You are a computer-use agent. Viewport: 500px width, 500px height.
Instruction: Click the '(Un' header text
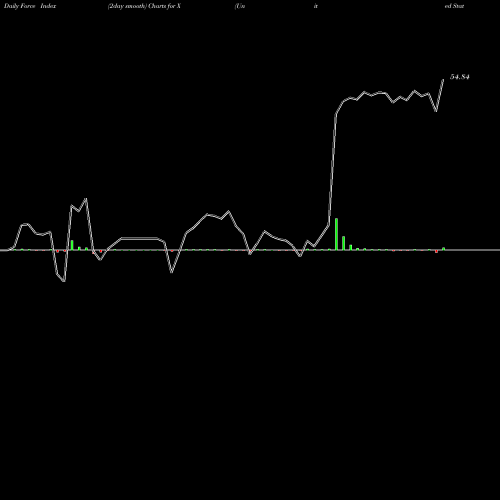(240, 6)
